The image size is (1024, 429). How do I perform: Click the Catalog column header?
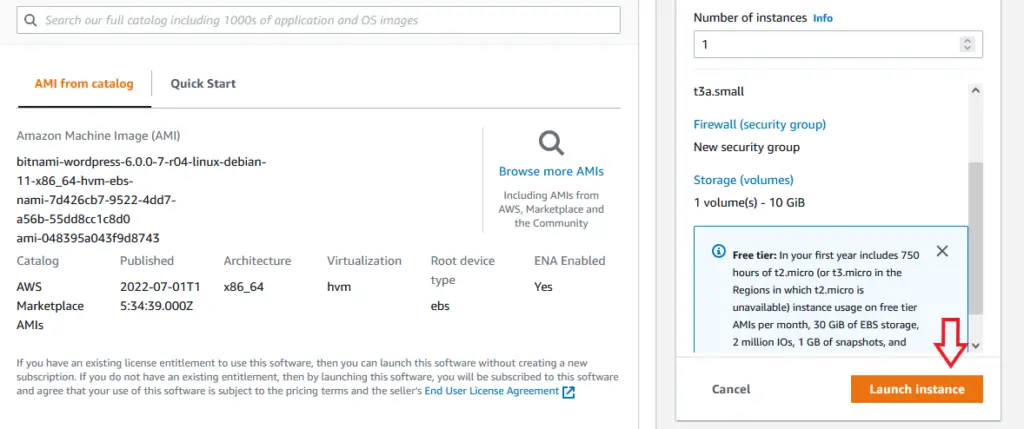click(37, 261)
